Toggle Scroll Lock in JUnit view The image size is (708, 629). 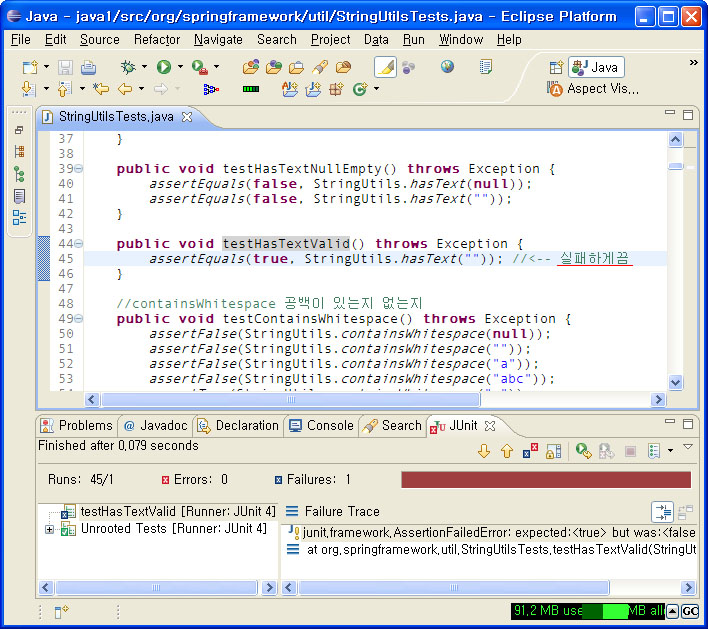554,451
